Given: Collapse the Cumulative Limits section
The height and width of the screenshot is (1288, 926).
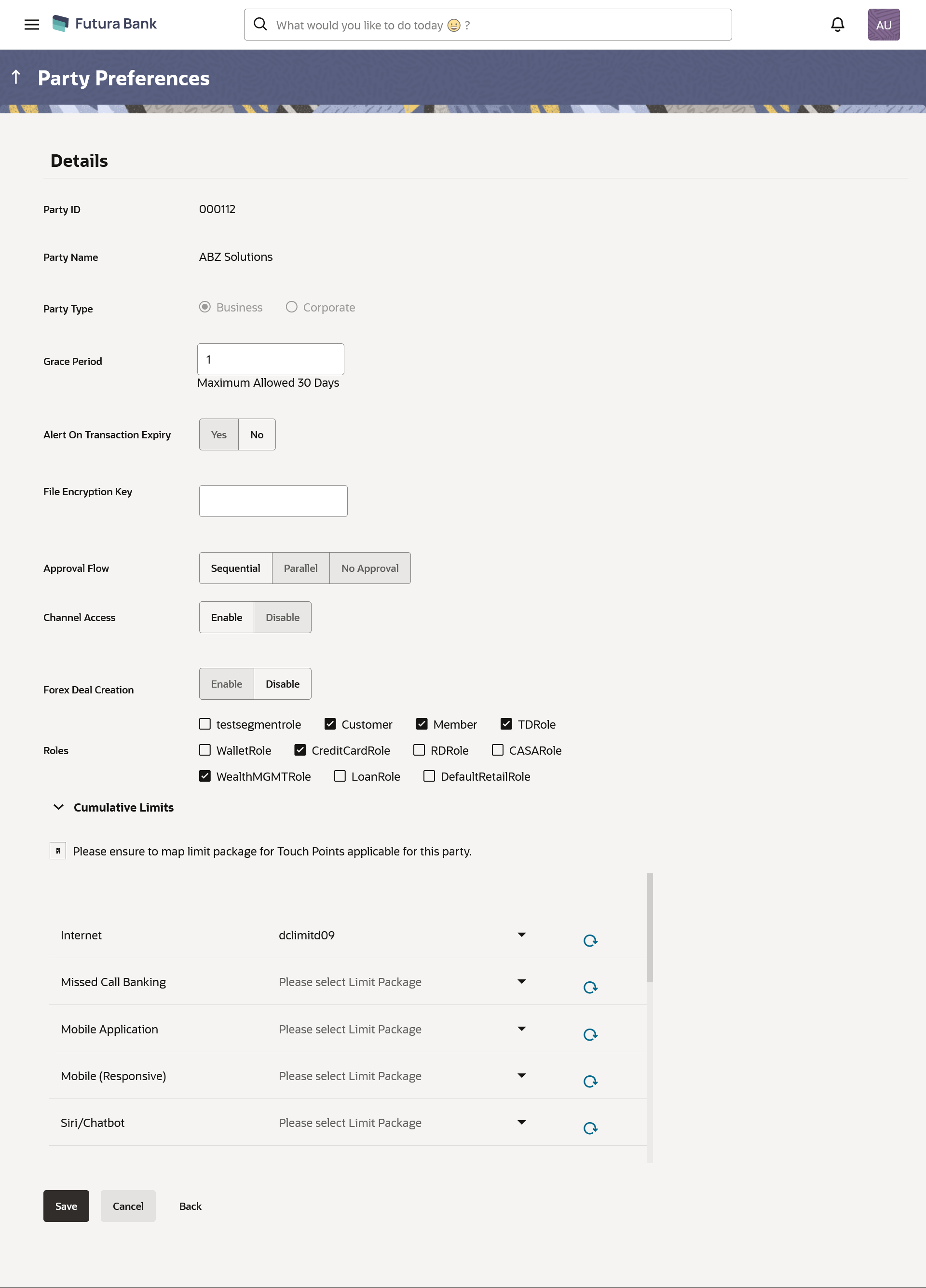Looking at the screenshot, I should pyautogui.click(x=58, y=807).
